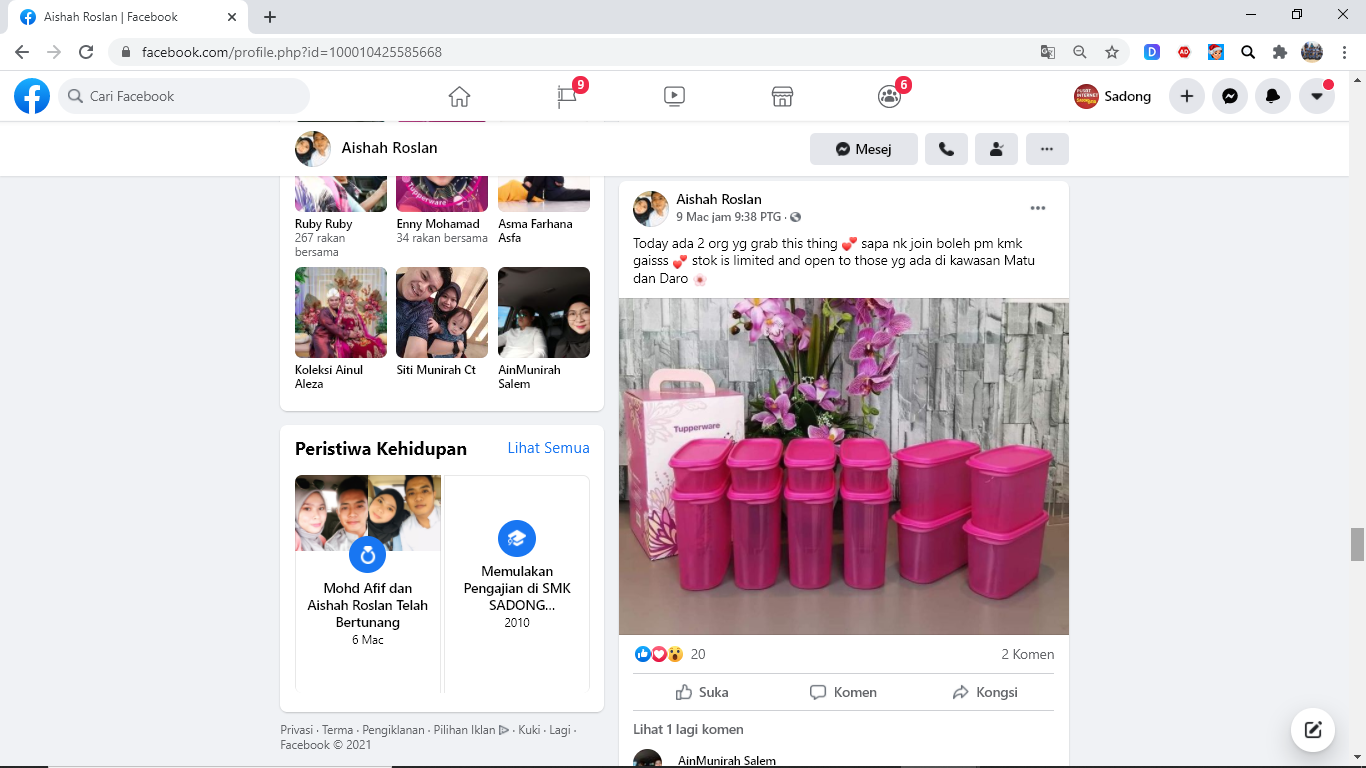
Task: Open the account dropdown arrow menu
Action: pos(1317,97)
